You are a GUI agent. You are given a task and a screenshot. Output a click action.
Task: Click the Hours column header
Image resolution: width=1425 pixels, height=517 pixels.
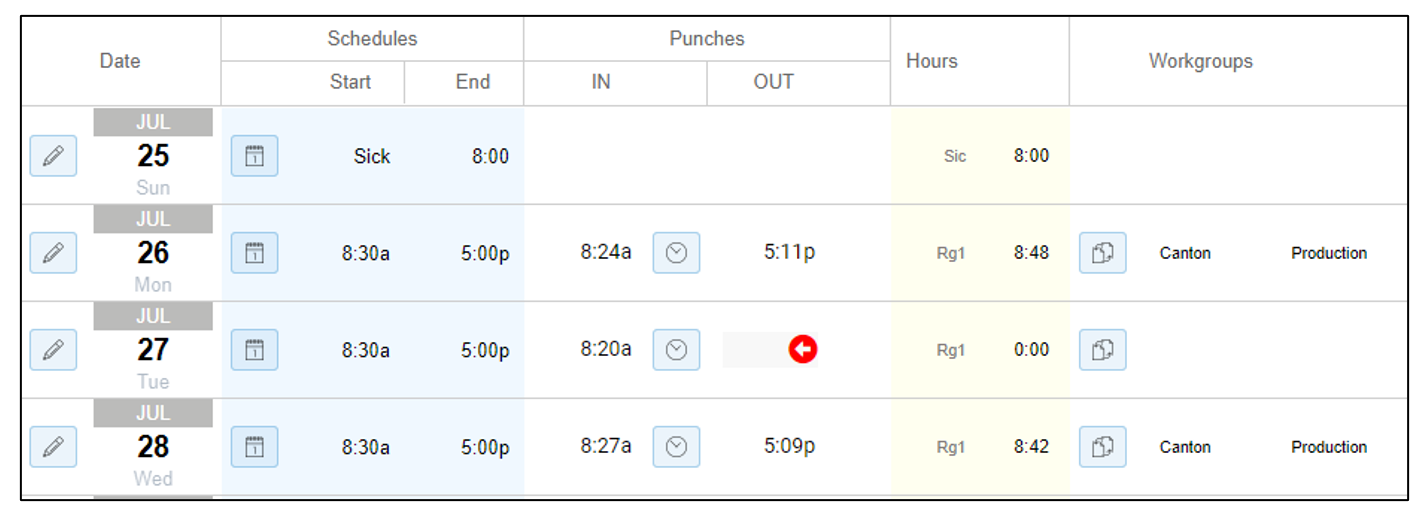(932, 61)
